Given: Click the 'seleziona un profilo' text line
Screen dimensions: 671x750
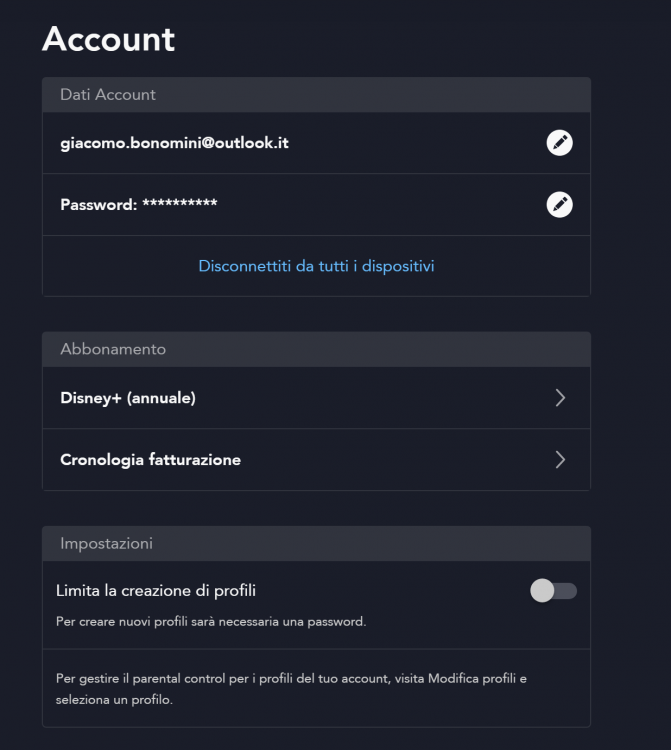Looking at the screenshot, I should tap(114, 700).
